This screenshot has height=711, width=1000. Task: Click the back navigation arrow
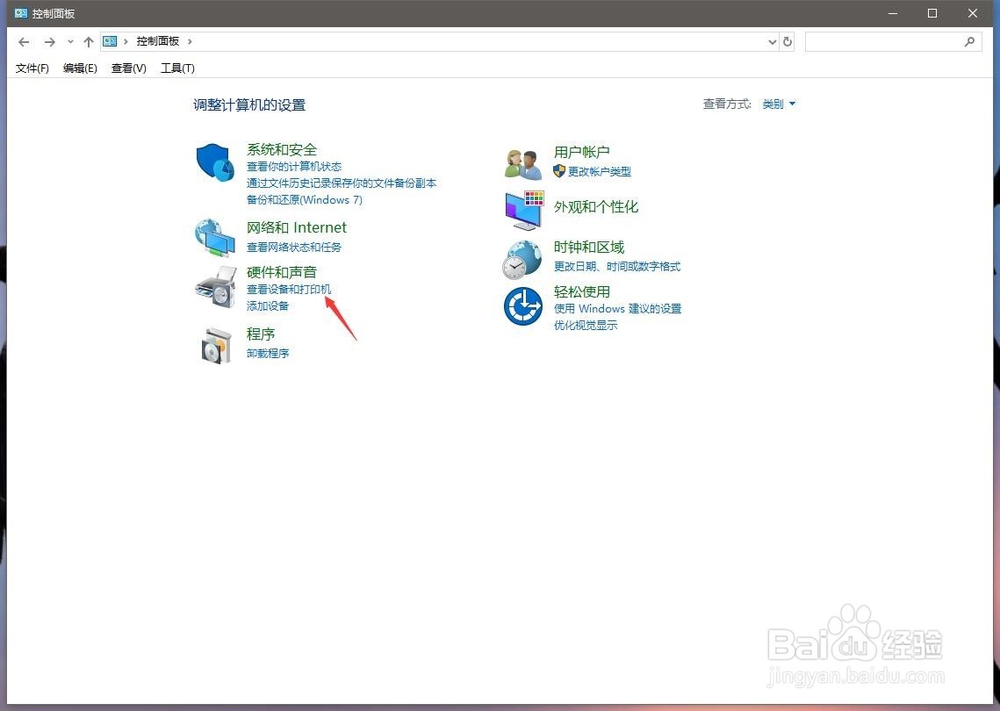tap(23, 41)
